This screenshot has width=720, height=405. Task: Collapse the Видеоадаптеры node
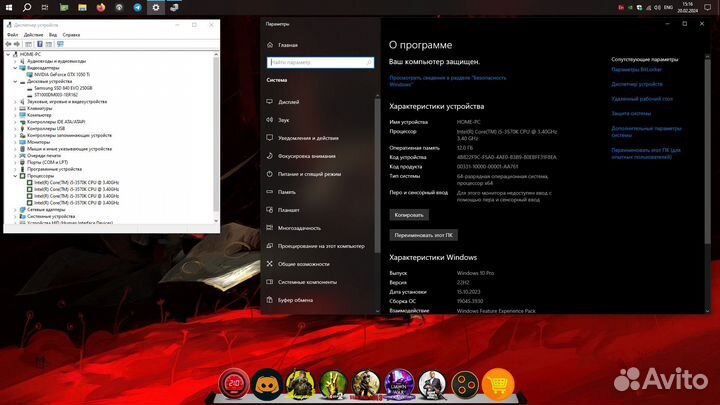[15, 68]
